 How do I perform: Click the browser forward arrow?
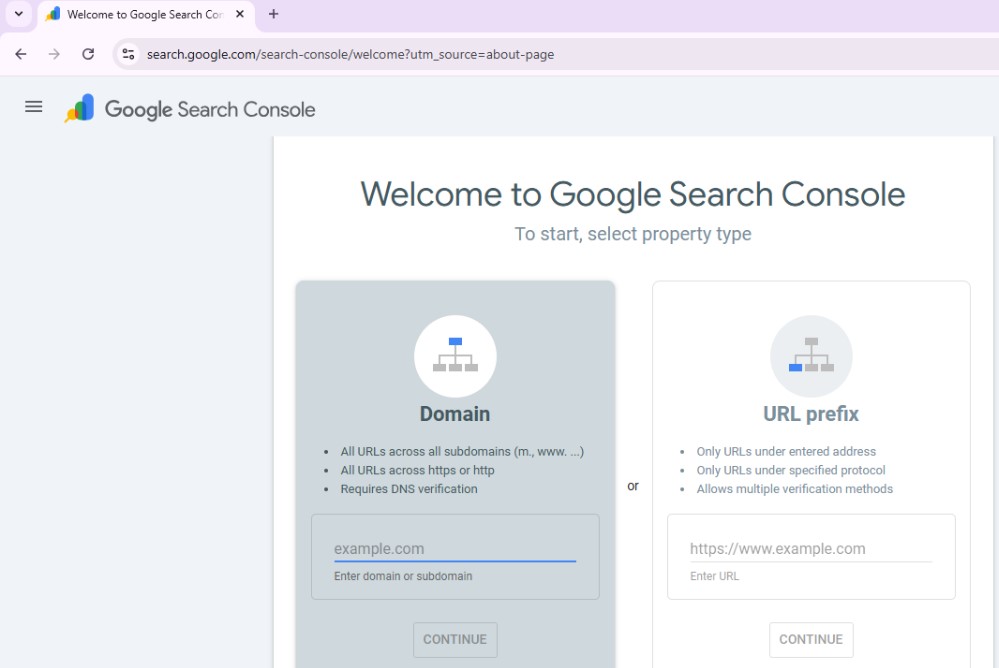54,54
